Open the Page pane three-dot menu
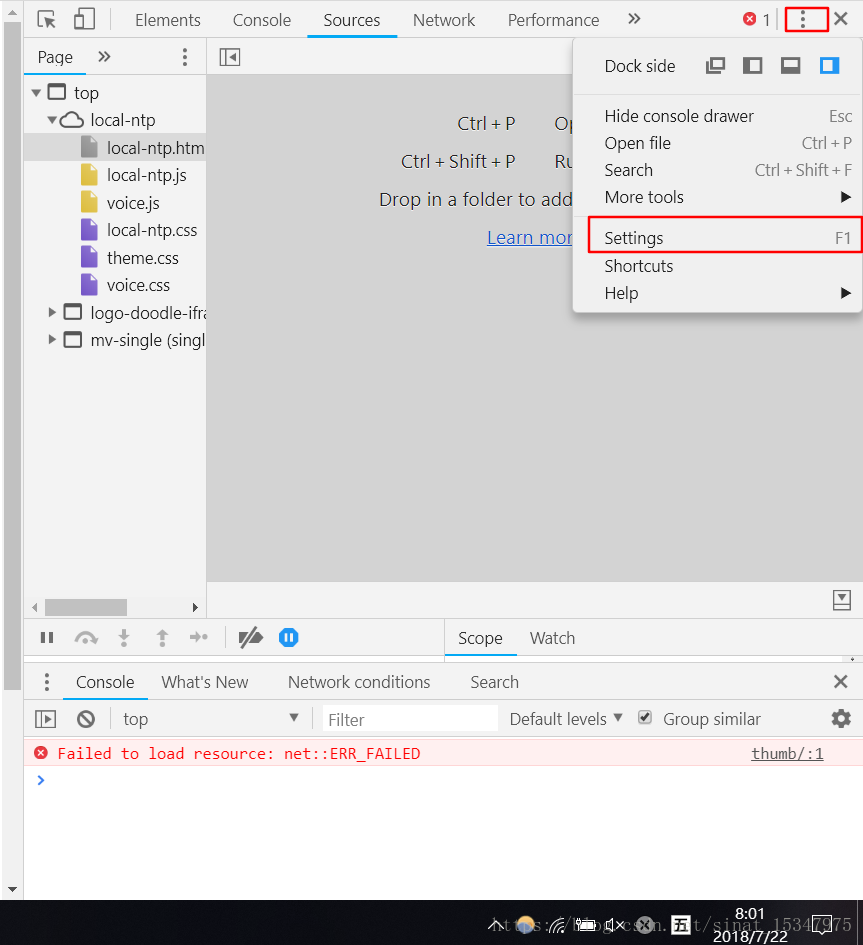Screen dimensions: 863x945 (185, 57)
